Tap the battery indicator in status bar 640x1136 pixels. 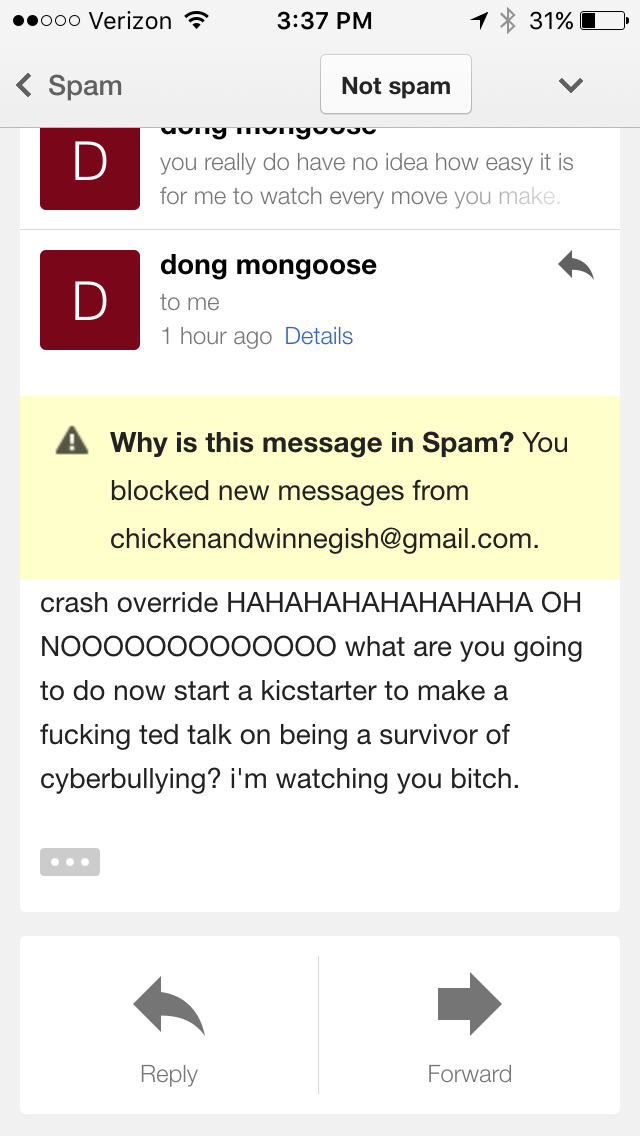pyautogui.click(x=604, y=21)
